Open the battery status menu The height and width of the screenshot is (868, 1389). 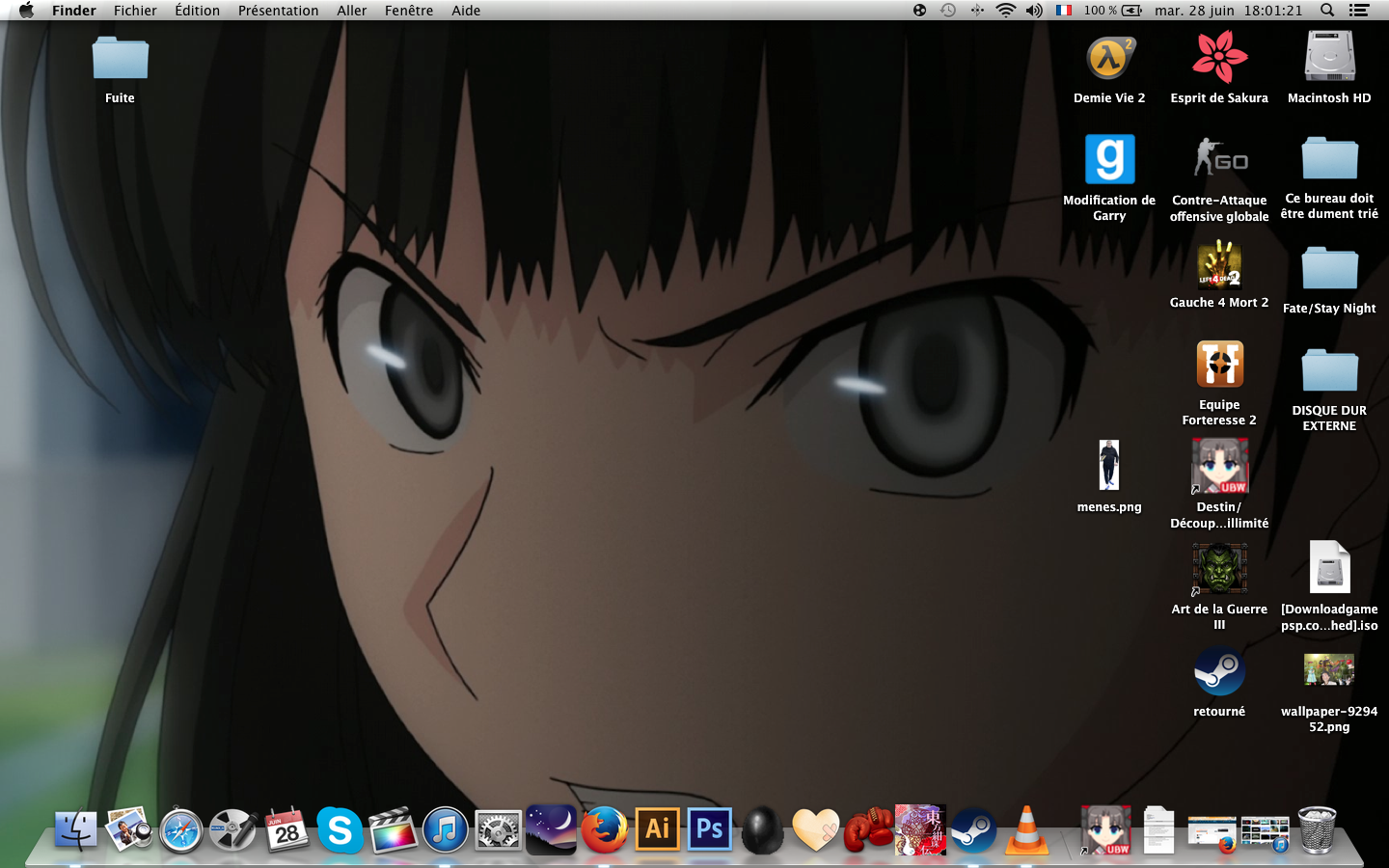[1132, 11]
